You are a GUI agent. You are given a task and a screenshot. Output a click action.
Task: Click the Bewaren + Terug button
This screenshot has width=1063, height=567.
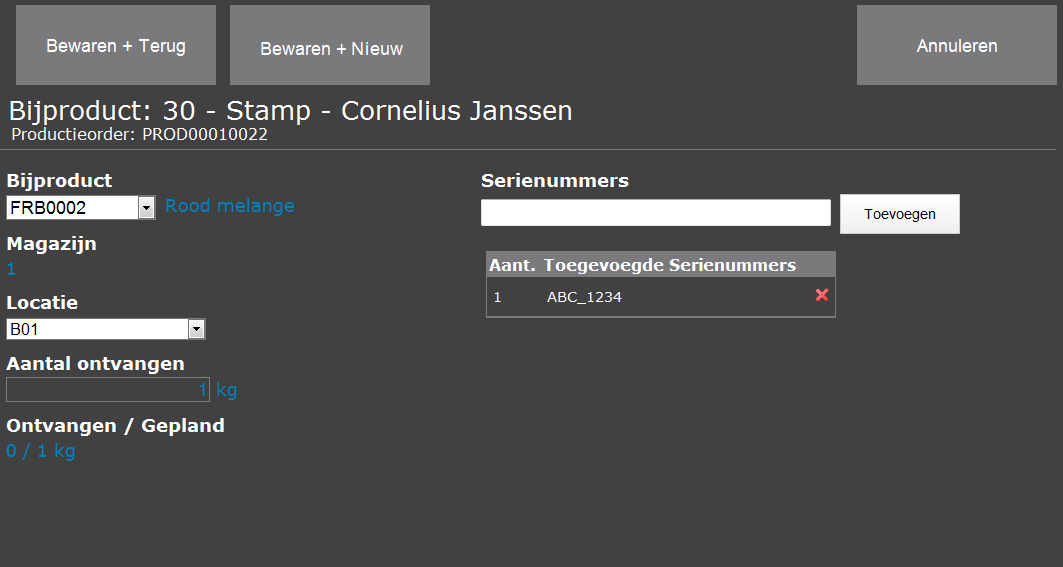pos(116,45)
